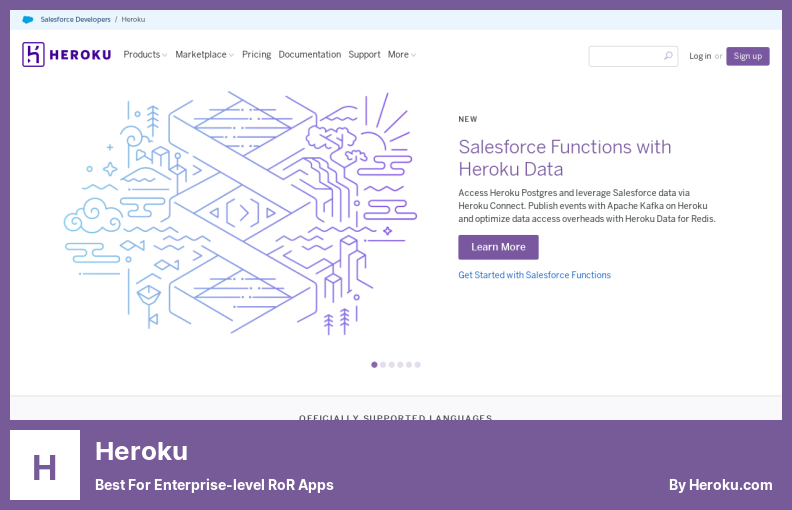Select the last carousel dot
Image resolution: width=792 pixels, height=510 pixels.
click(x=418, y=365)
